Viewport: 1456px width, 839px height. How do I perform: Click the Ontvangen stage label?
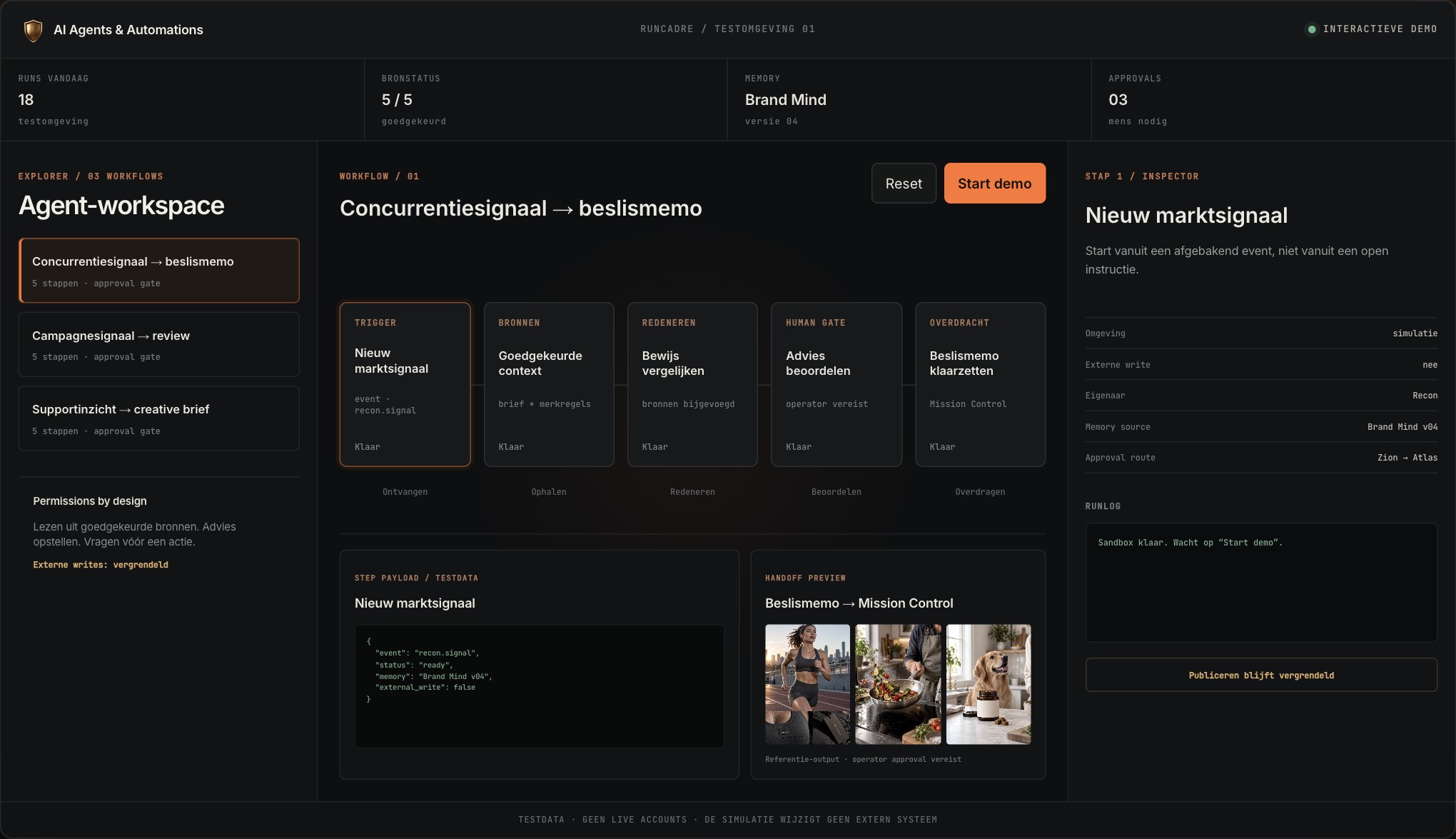[x=405, y=492]
